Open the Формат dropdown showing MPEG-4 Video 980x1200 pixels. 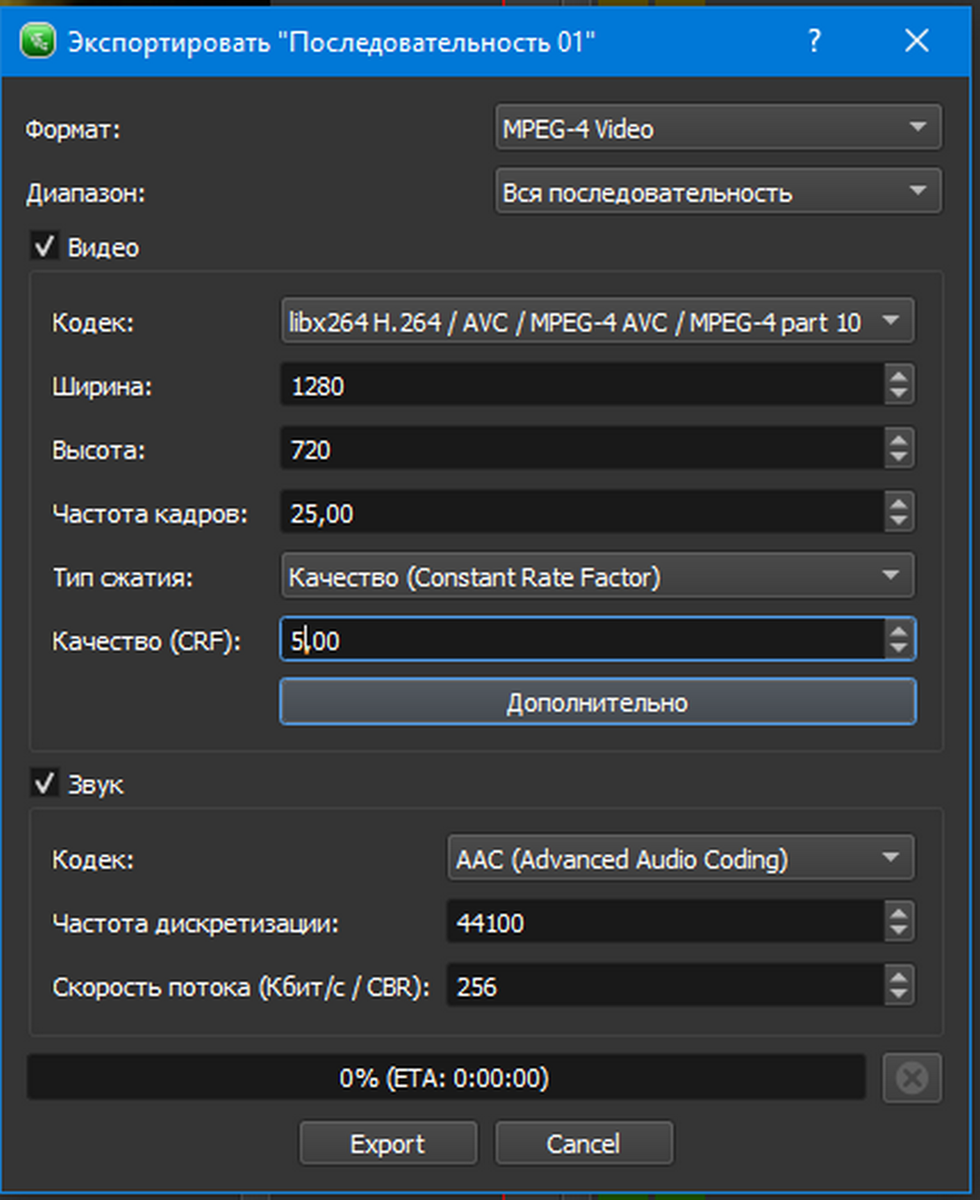(718, 128)
